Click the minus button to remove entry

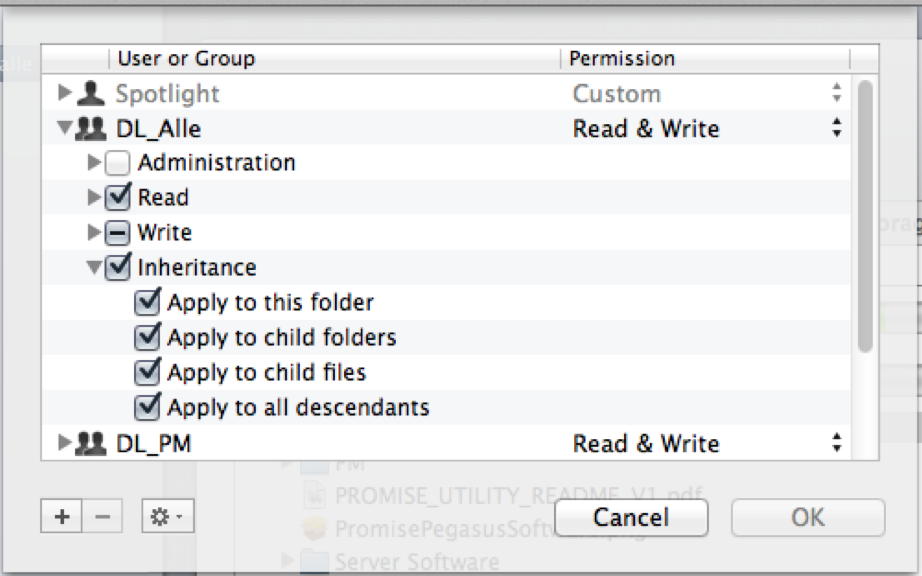tap(102, 517)
